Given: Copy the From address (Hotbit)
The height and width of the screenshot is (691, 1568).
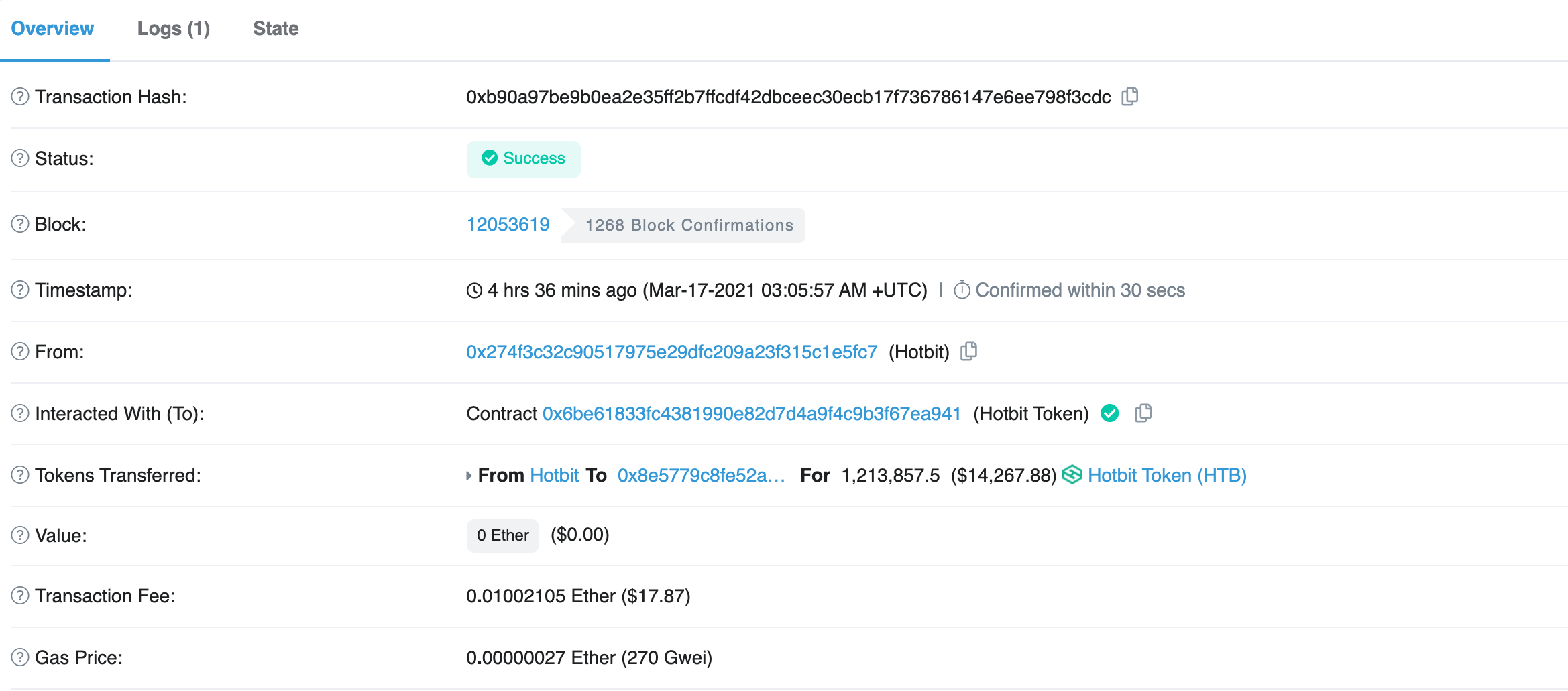Looking at the screenshot, I should click(969, 352).
